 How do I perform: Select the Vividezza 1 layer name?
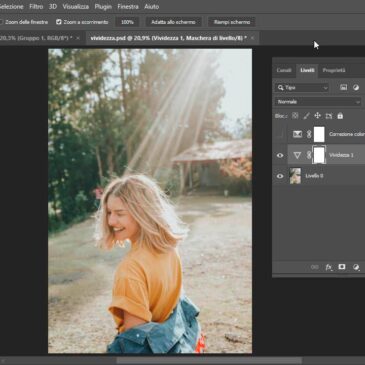tap(341, 155)
